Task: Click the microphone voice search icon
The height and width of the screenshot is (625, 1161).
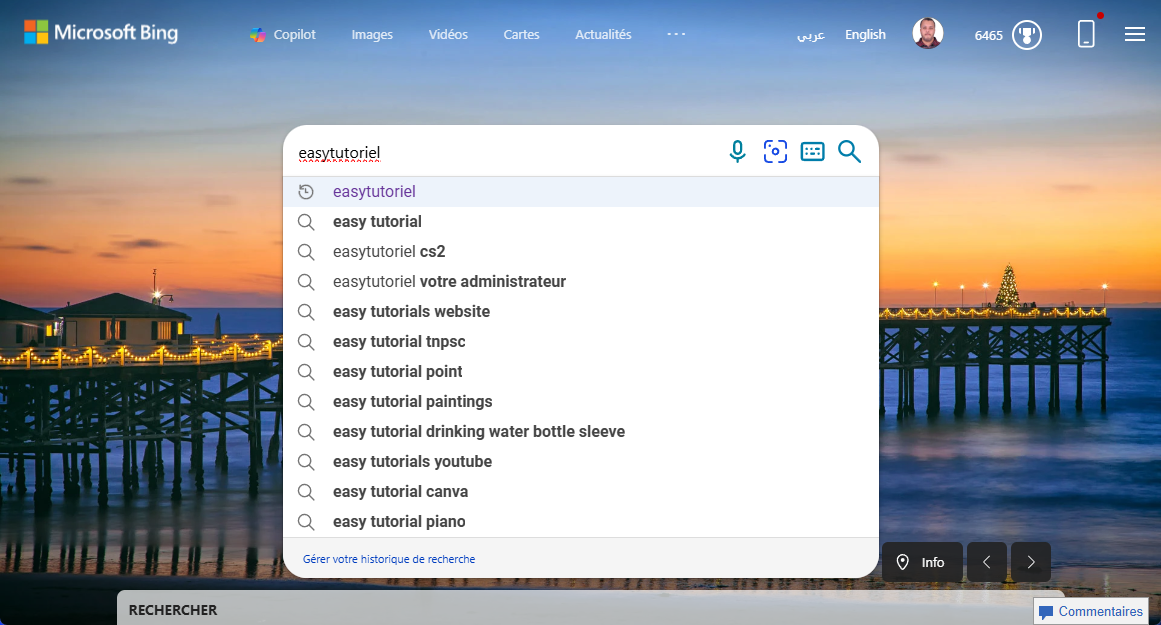Action: pos(737,152)
